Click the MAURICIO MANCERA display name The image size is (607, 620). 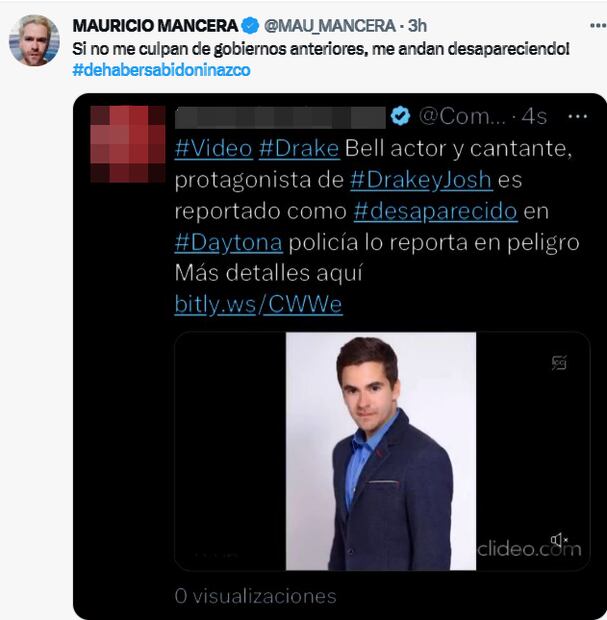coord(155,26)
